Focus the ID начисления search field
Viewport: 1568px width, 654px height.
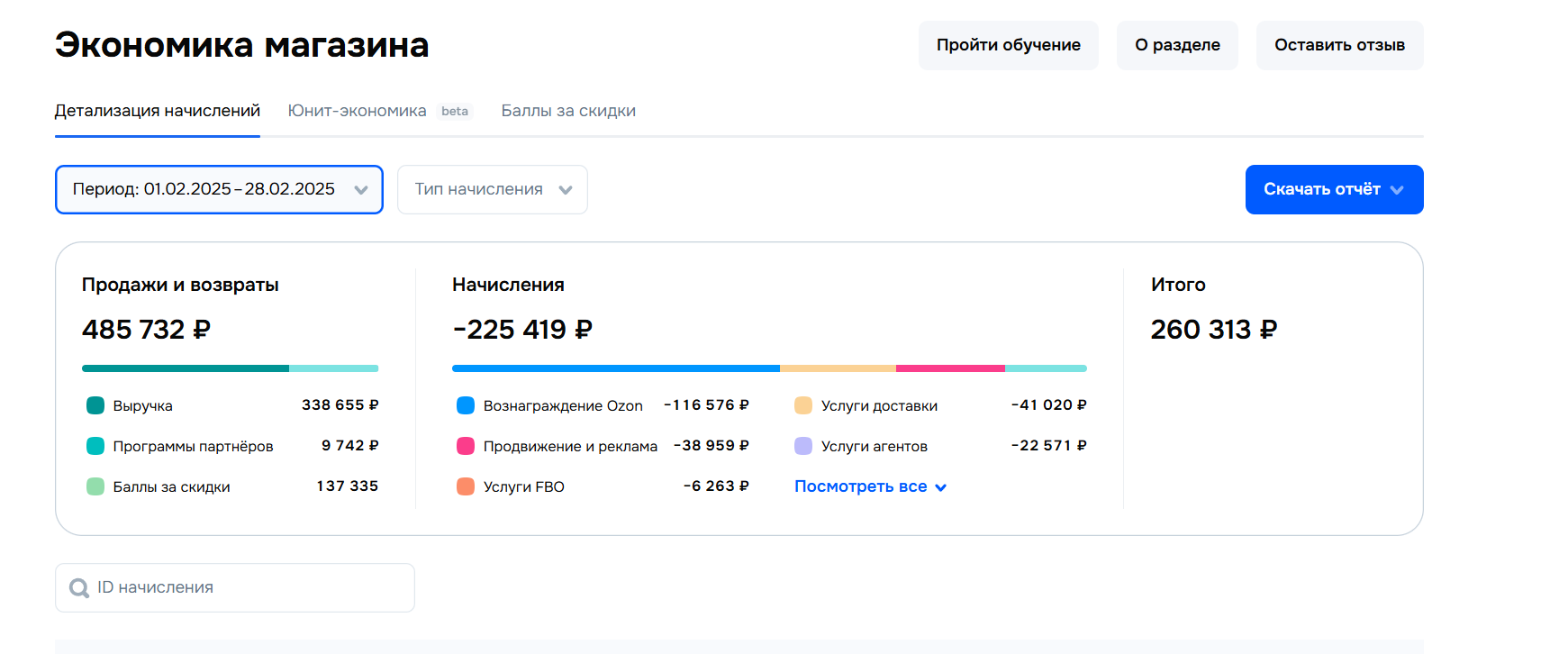point(248,587)
